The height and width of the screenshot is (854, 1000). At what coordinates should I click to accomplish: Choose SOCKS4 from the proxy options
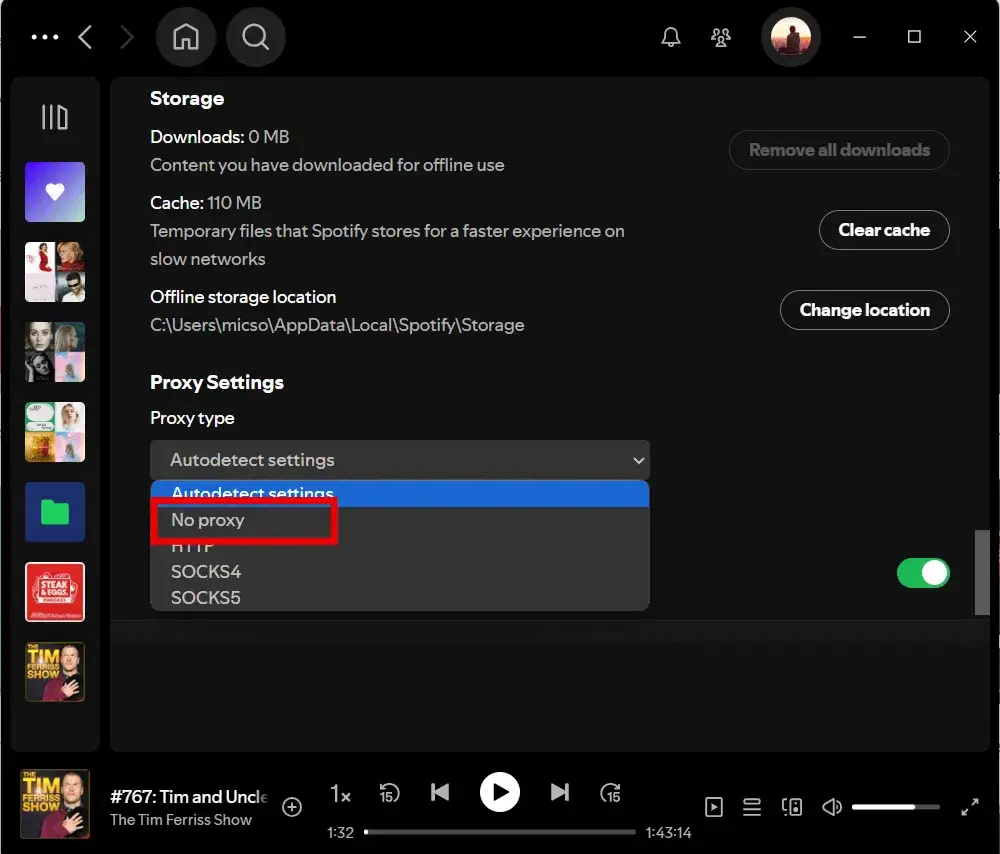pos(206,571)
